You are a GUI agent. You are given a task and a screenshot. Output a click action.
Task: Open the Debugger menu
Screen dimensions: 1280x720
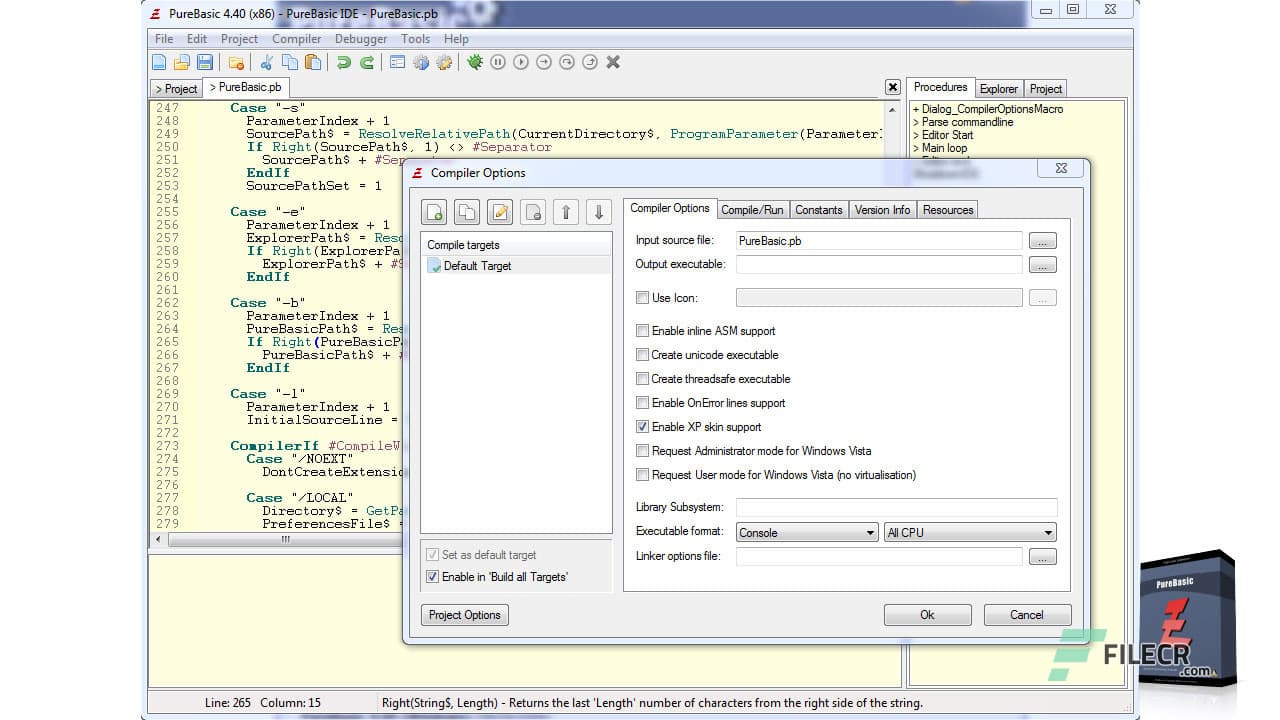[360, 38]
